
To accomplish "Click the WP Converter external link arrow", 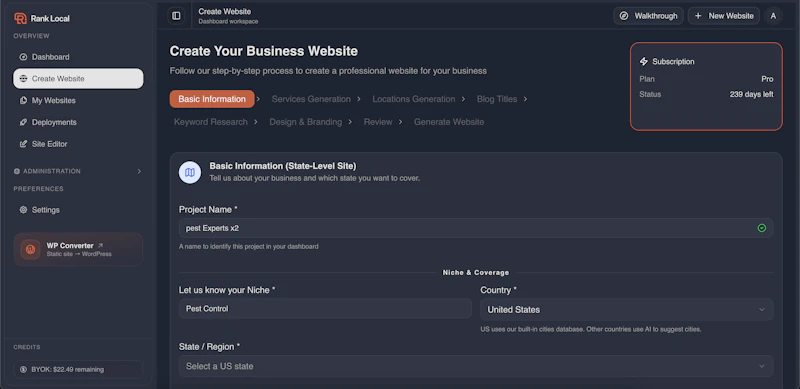I will tap(100, 246).
